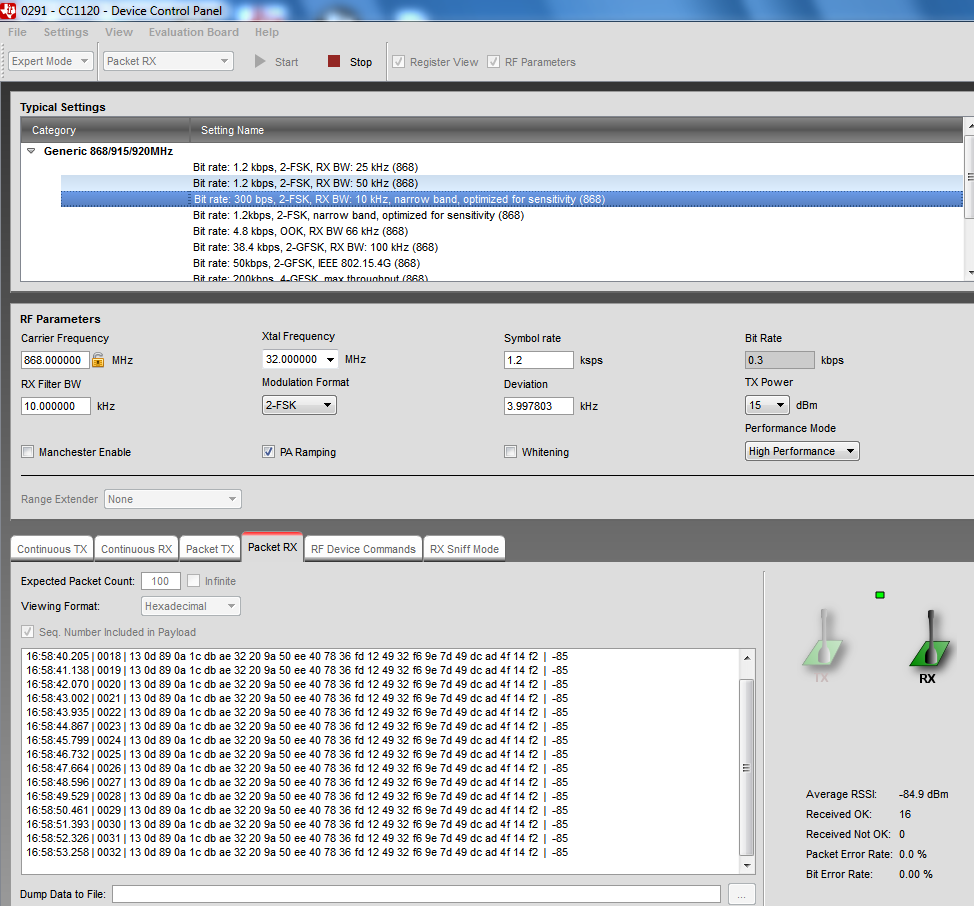Click the green status LED indicator
This screenshot has width=974, height=906.
click(880, 595)
